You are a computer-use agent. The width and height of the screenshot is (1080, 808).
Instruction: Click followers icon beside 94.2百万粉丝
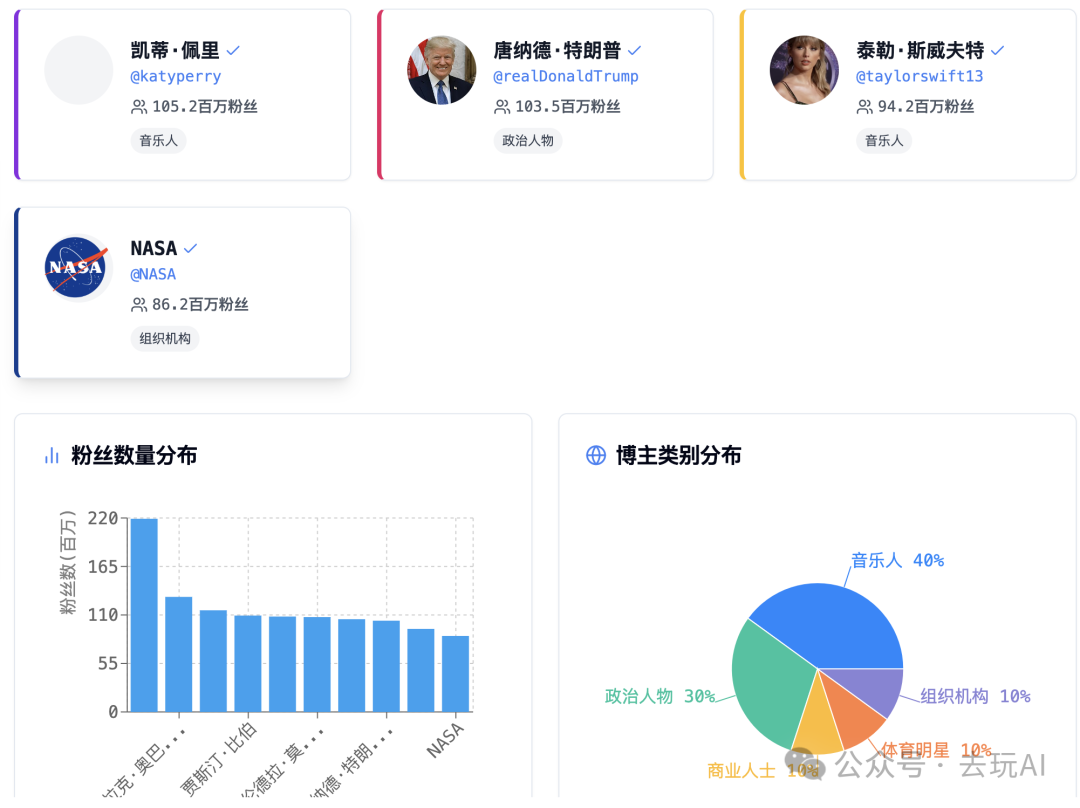(864, 107)
